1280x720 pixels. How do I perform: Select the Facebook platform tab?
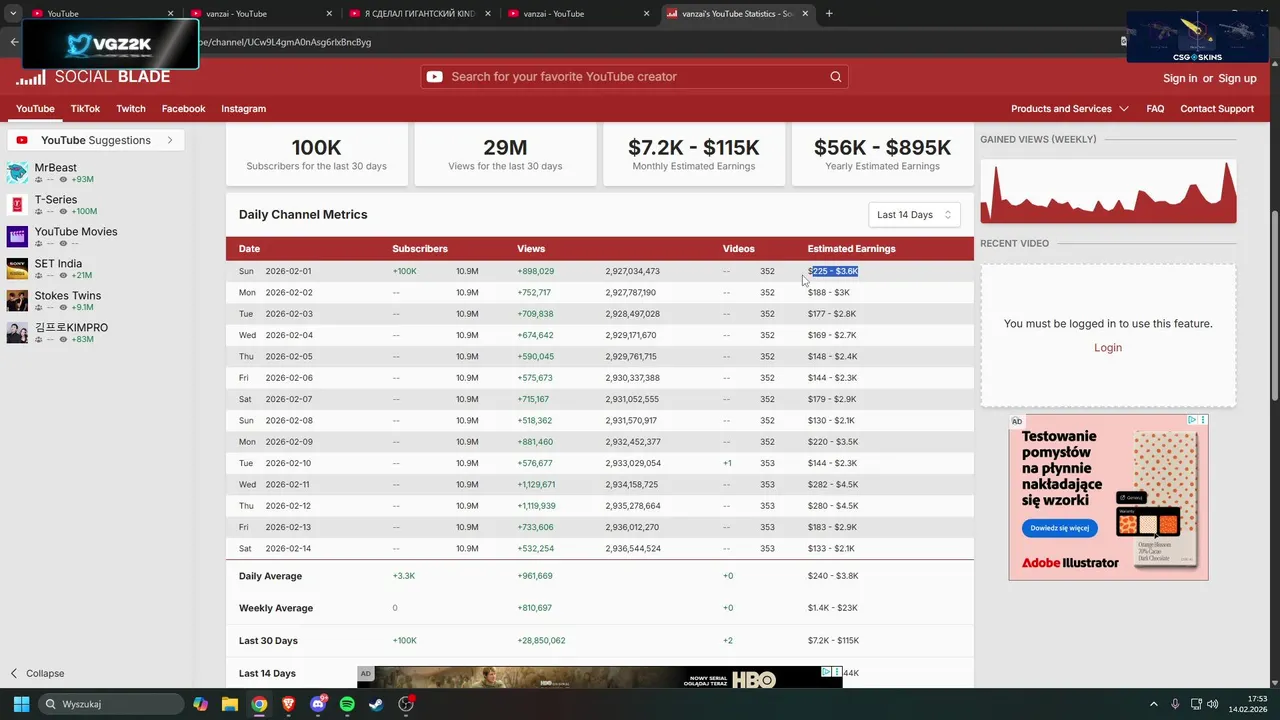point(184,108)
